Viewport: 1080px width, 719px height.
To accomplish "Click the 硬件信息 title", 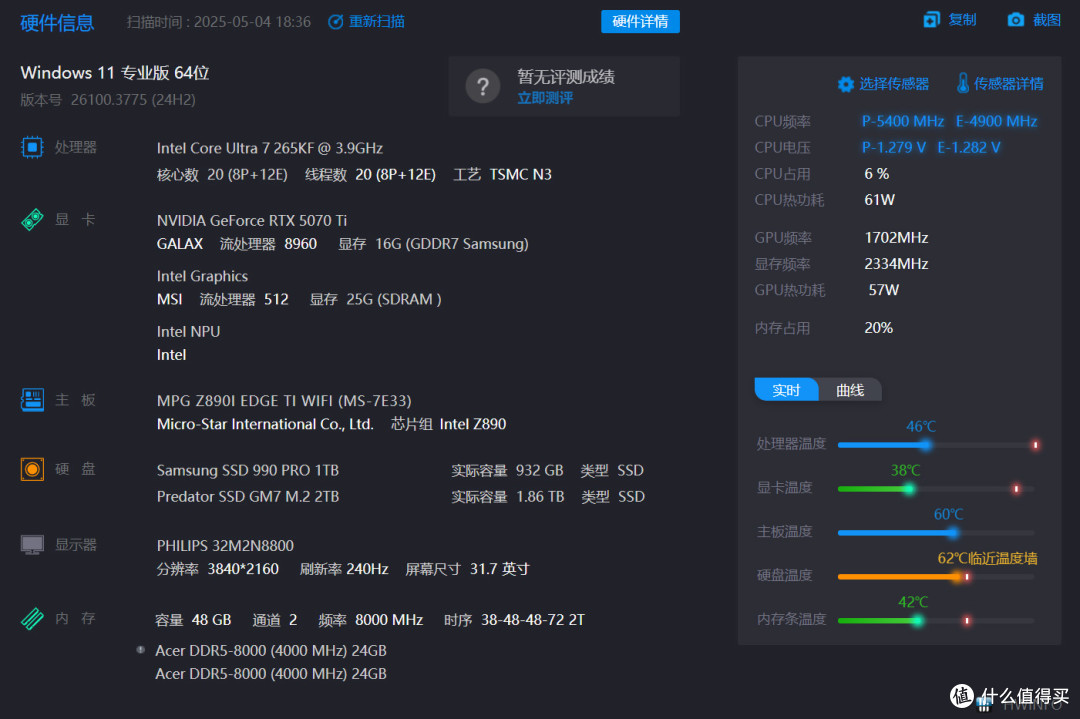I will pyautogui.click(x=57, y=23).
